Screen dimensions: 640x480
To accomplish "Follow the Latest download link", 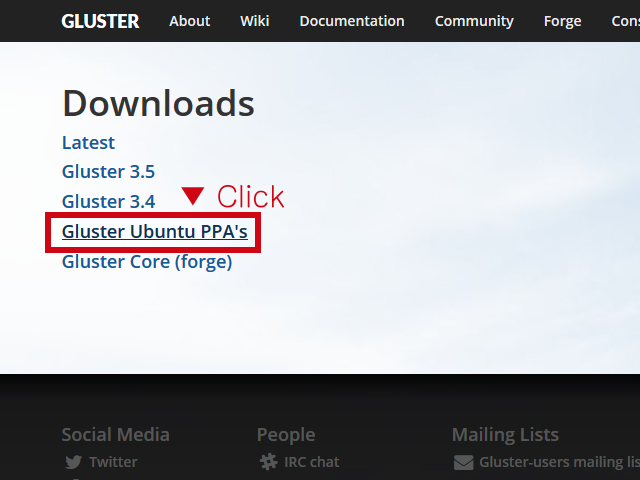I will [88, 142].
